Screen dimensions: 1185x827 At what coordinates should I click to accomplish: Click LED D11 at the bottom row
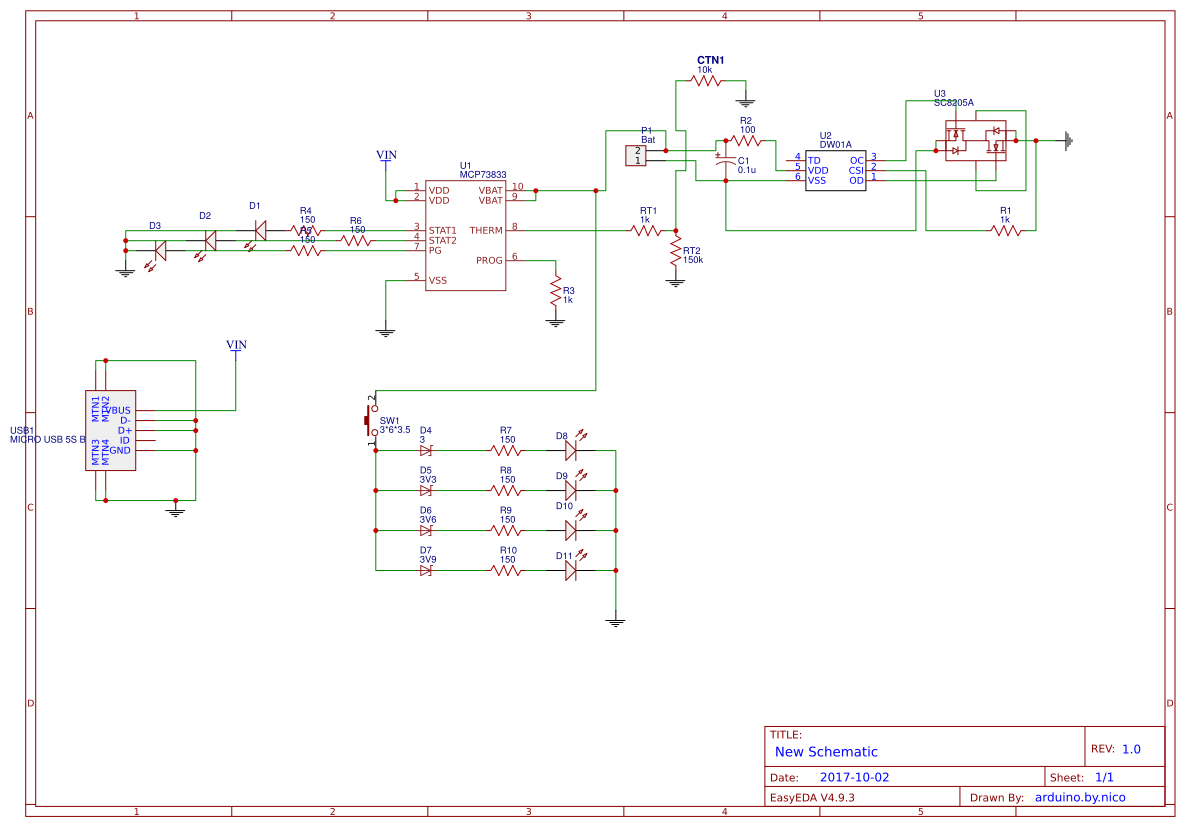tap(571, 570)
